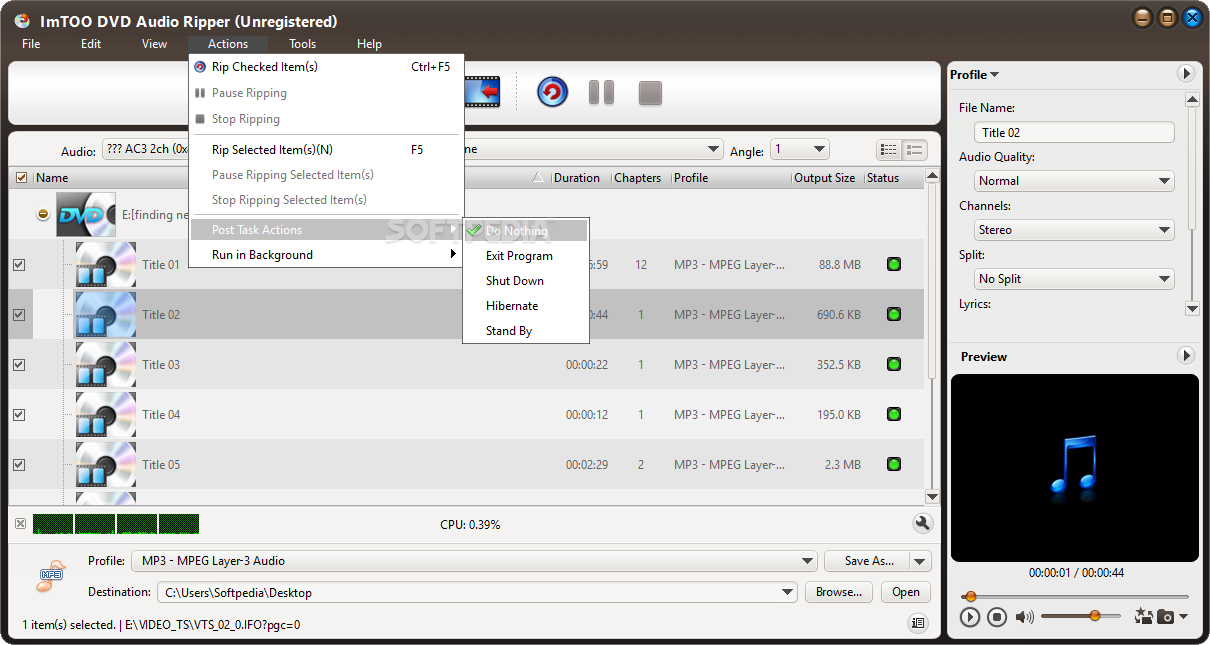Screen dimensions: 1210x645
Task: Uncheck the Title 05 checkbox
Action: click(x=19, y=465)
